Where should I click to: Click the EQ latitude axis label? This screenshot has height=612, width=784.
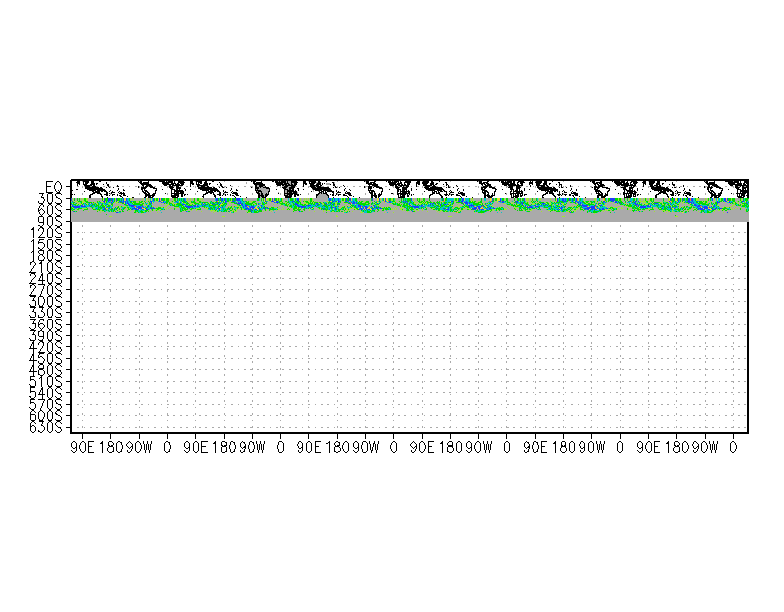[x=54, y=186]
